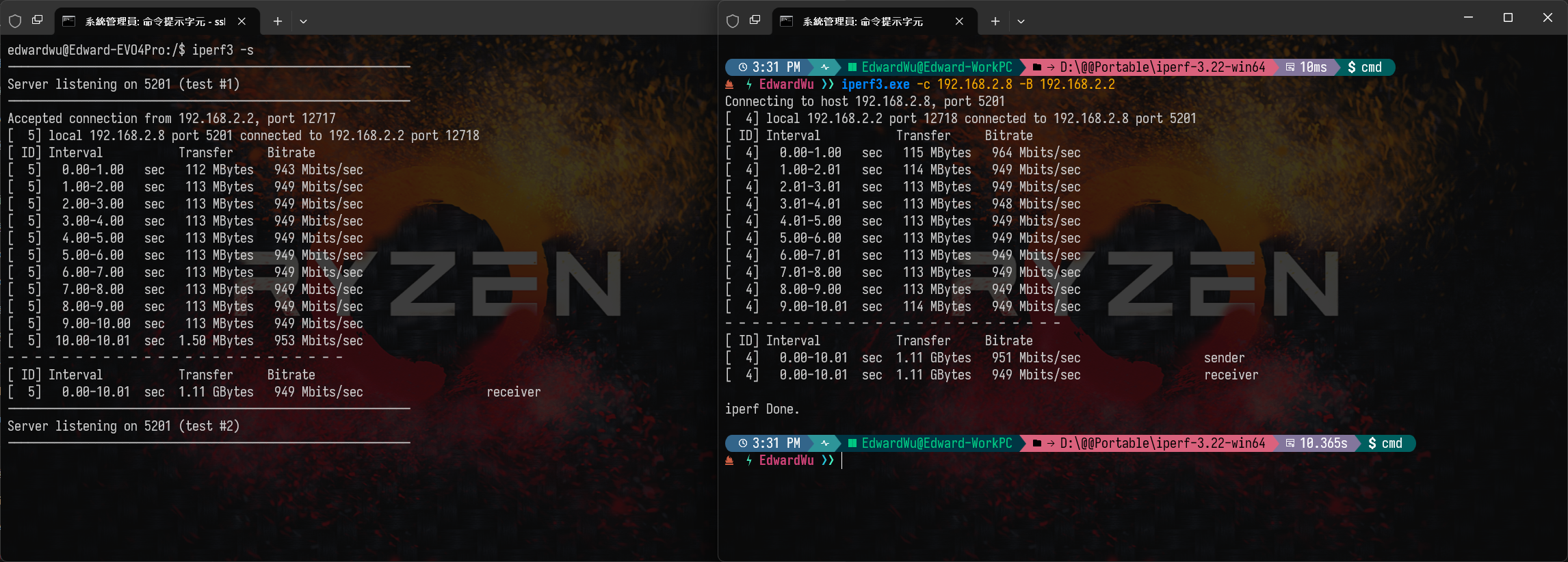The width and height of the screenshot is (1568, 562).
Task: Click the '115 MBytes' transfer value
Action: tap(937, 152)
